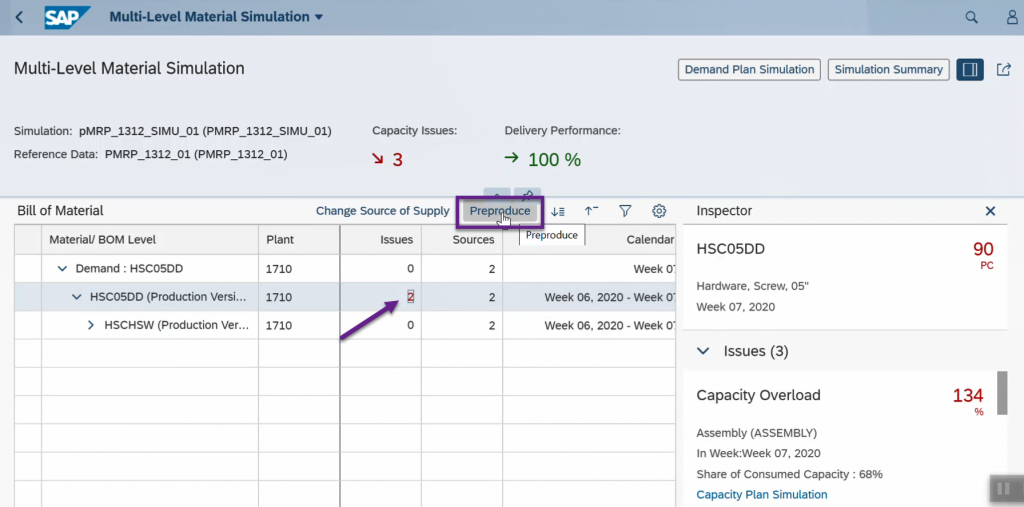Click Change Source of Supply
Viewport: 1024px width, 507px height.
[x=383, y=211]
